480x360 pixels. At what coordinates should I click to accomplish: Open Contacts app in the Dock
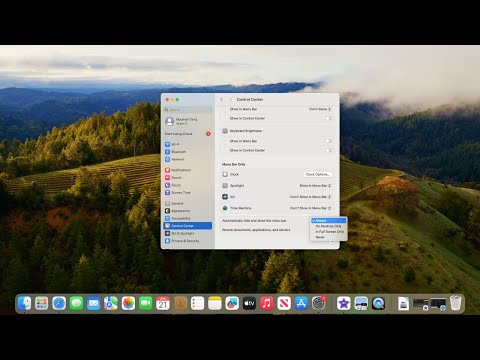(180, 303)
